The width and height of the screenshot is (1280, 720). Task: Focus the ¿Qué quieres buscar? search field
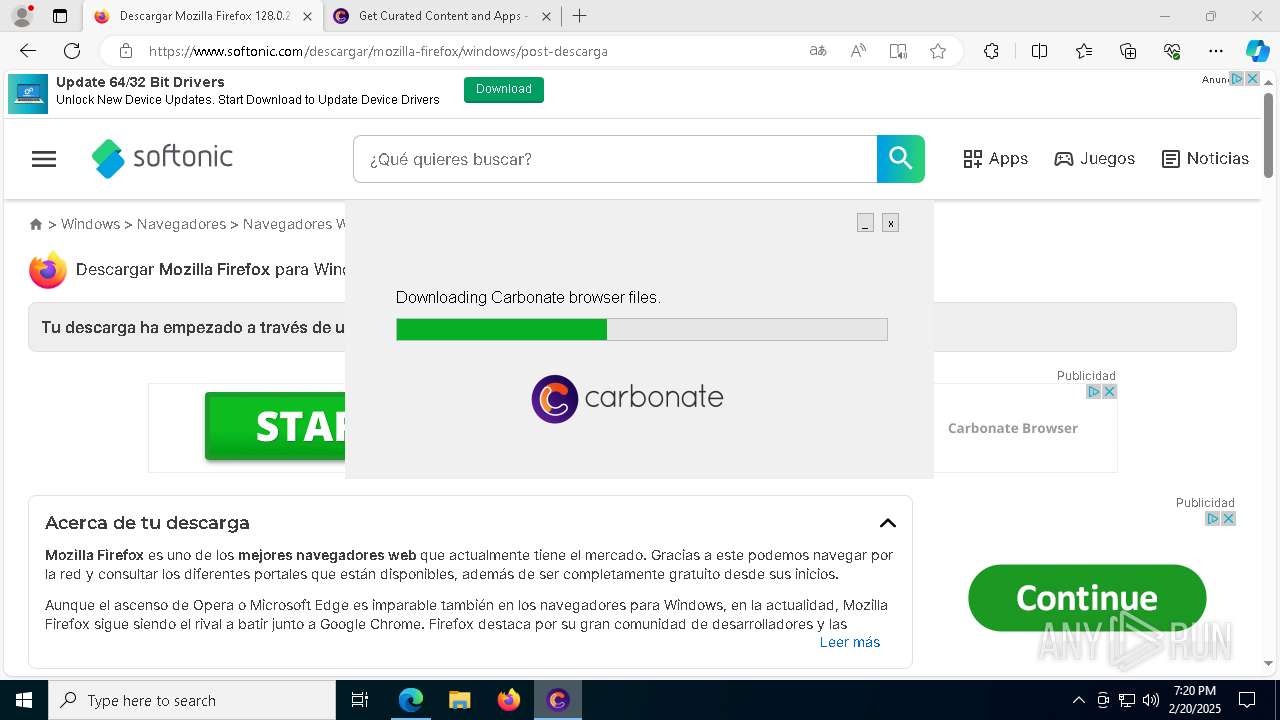pos(615,159)
